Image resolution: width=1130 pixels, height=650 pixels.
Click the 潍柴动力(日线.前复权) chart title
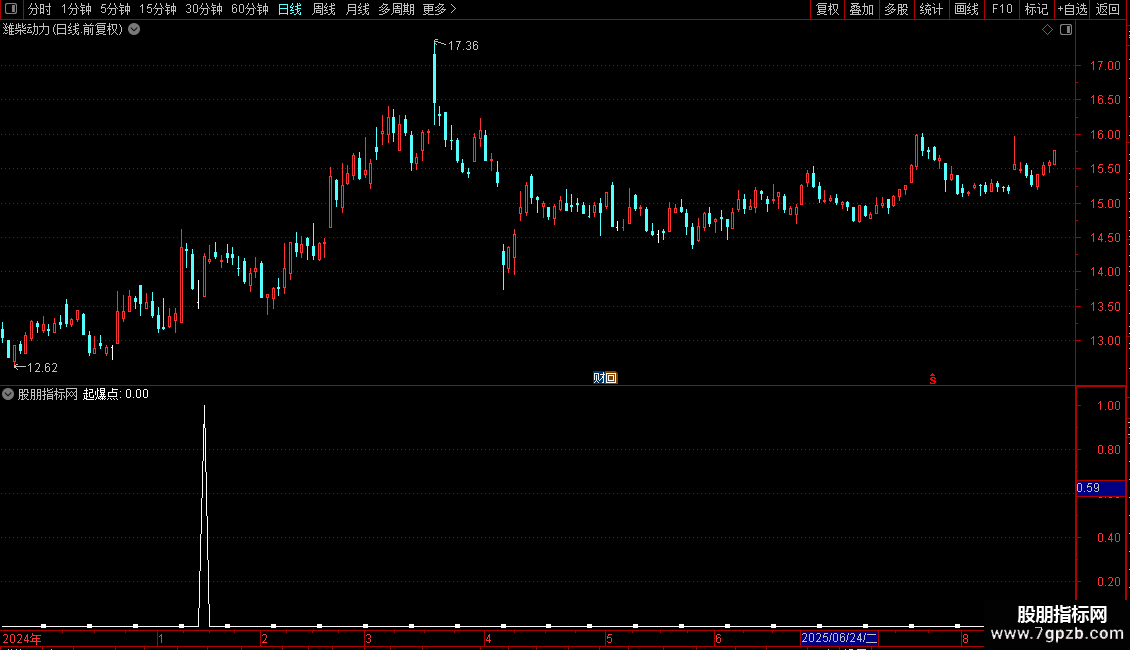(63, 30)
